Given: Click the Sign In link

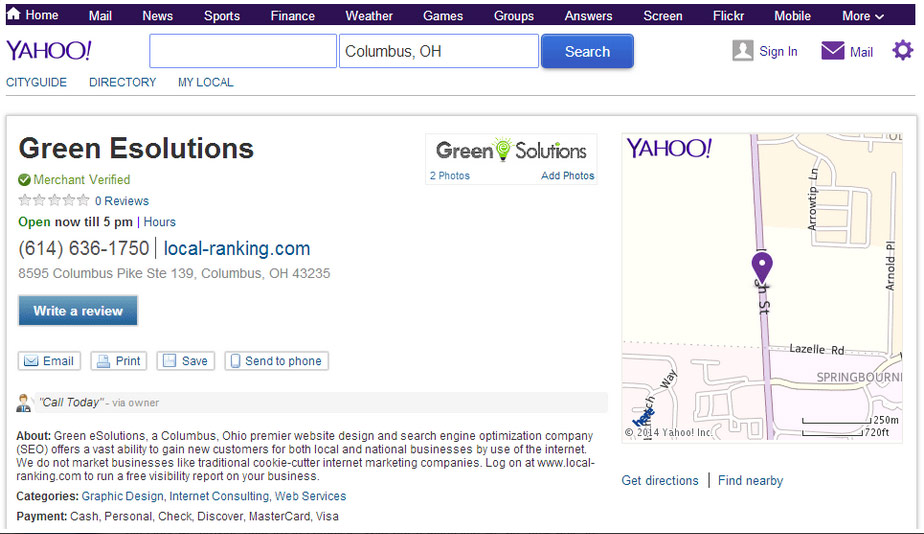Looking at the screenshot, I should tap(778, 51).
